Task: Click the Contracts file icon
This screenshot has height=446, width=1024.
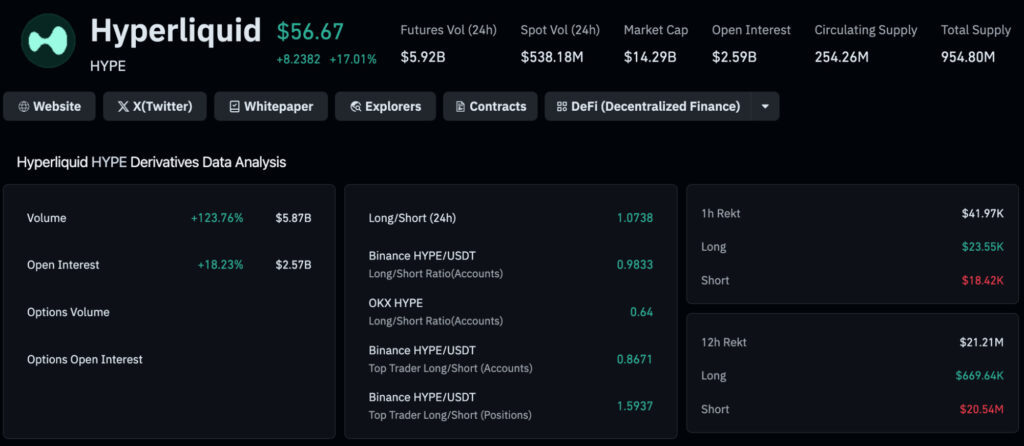Action: tap(460, 106)
